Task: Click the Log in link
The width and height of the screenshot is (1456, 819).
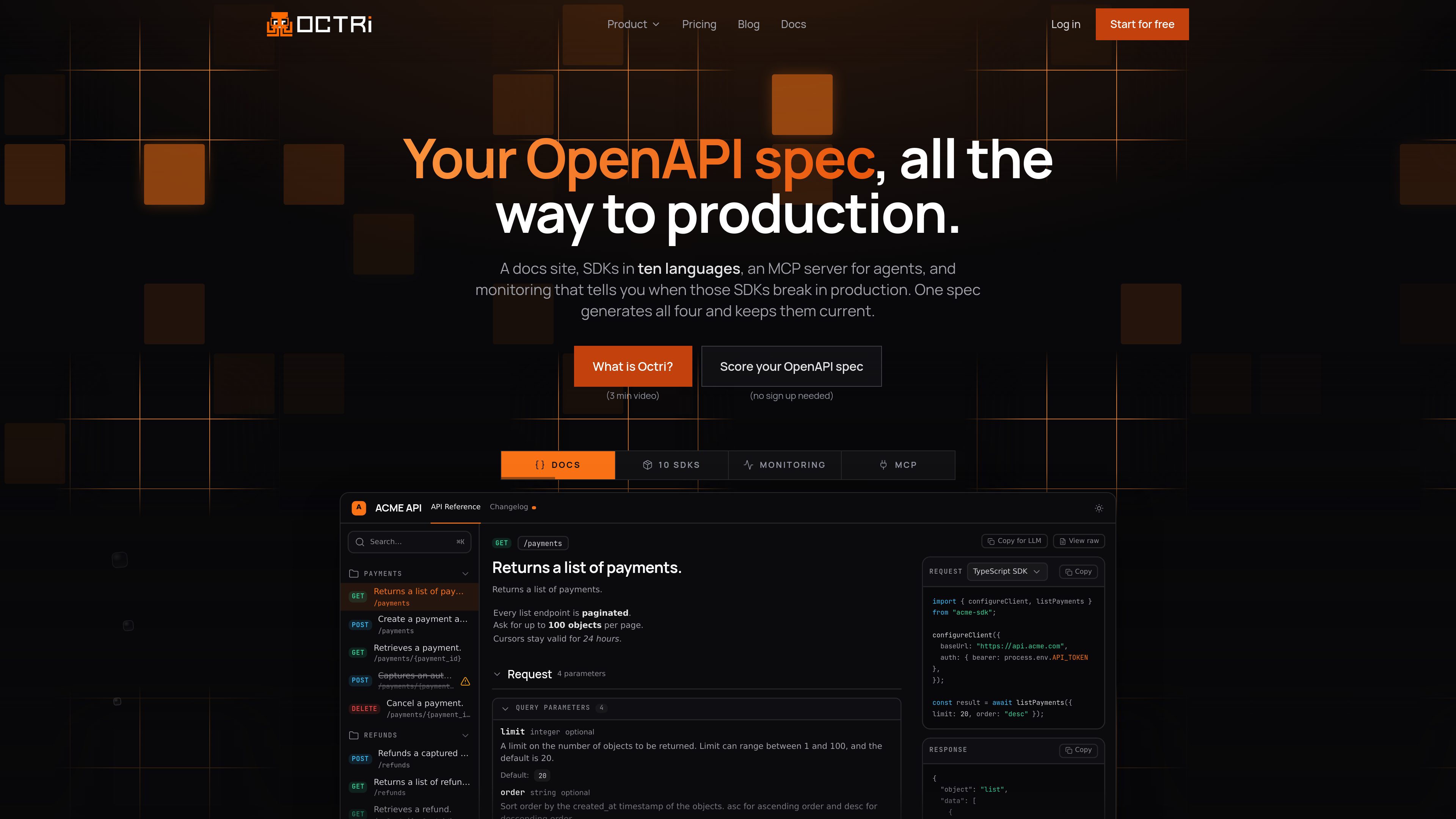Action: (x=1065, y=24)
